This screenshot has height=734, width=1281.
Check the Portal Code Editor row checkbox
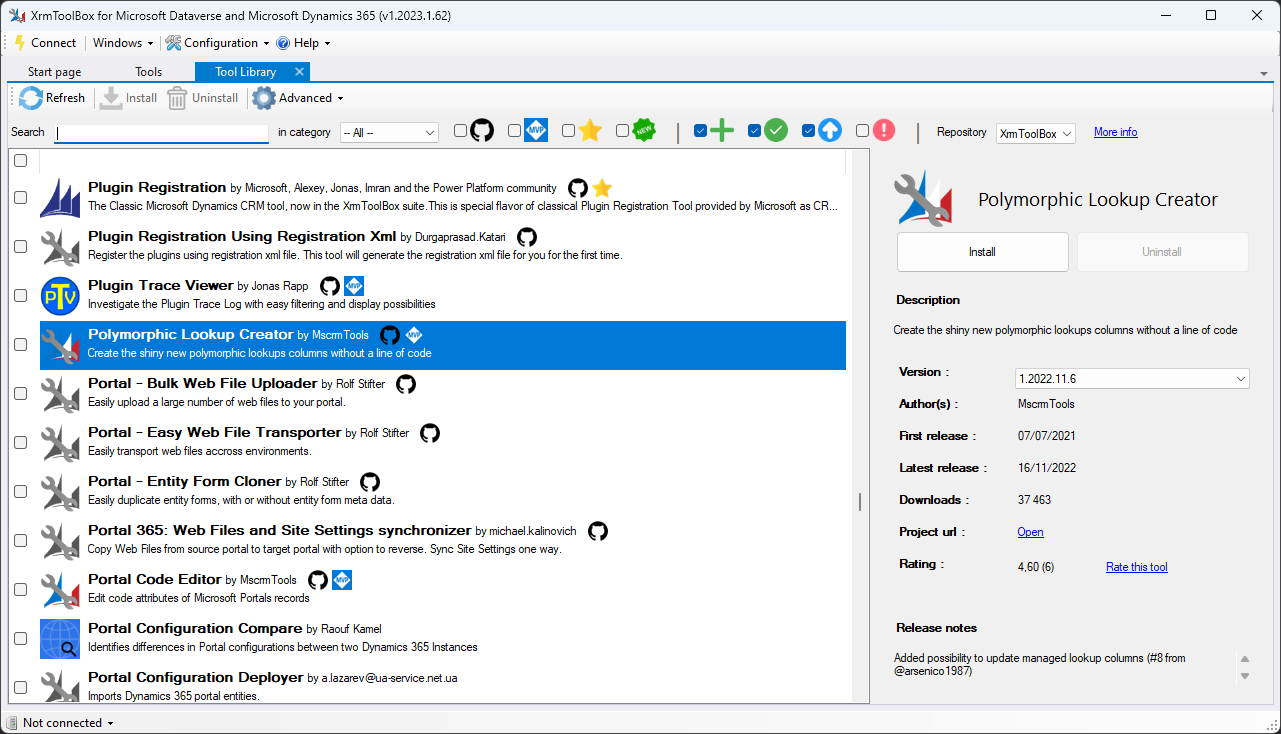click(20, 589)
